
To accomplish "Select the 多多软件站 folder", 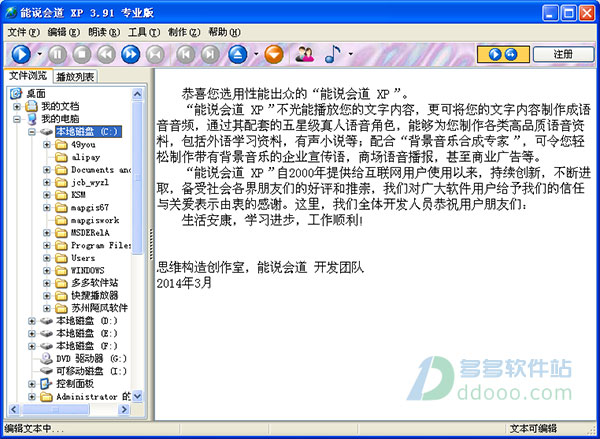I will pos(95,283).
